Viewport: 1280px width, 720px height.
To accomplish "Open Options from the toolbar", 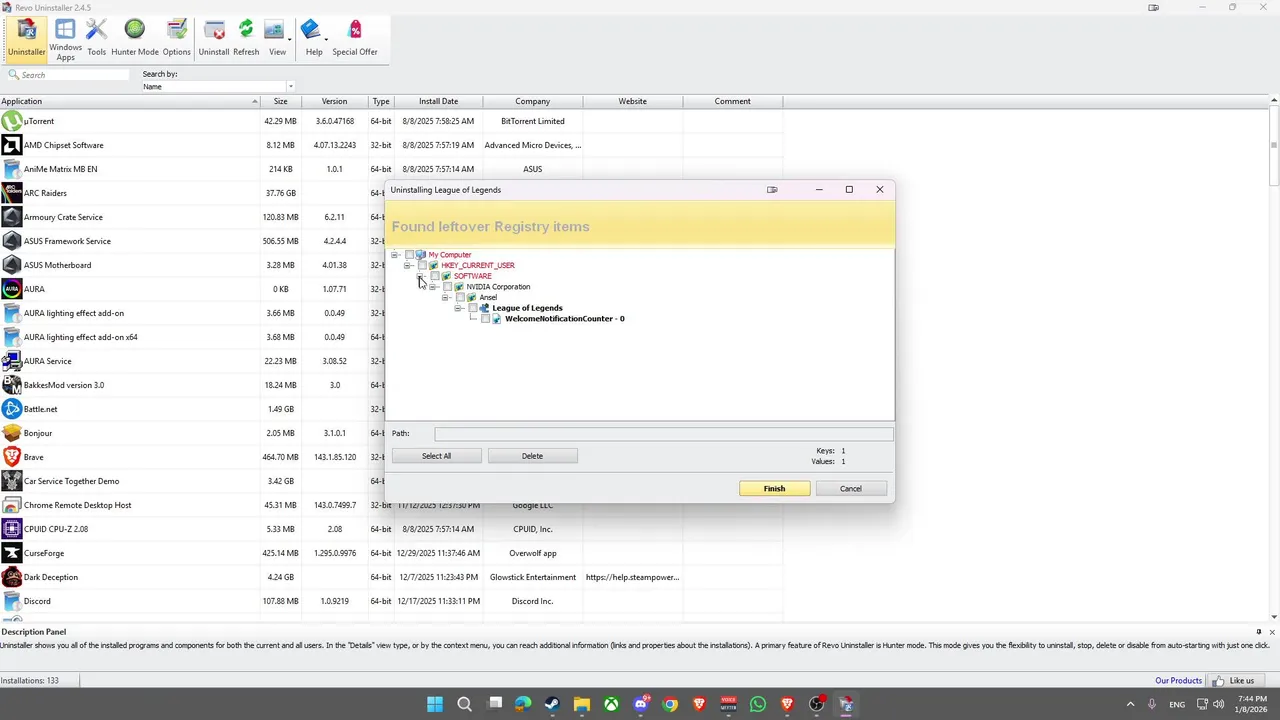I will click(177, 37).
